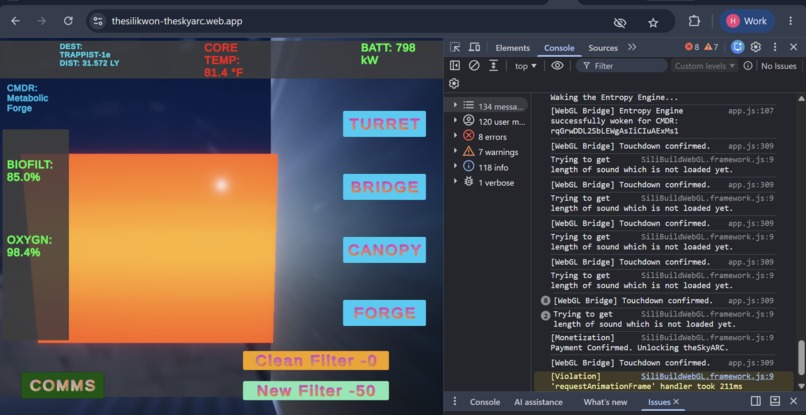Click the console scrollbar thumb
This screenshot has width=806, height=415.
click(x=800, y=358)
